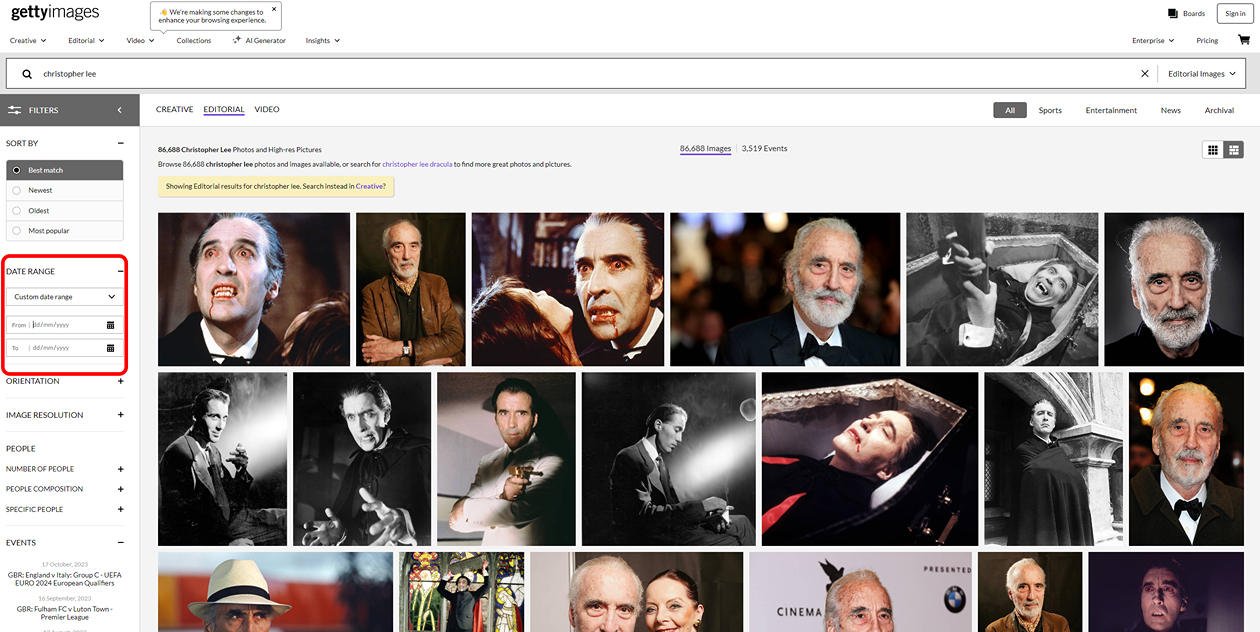Screen dimensions: 1260x632
Task: Select the Entertainment category tab
Action: pyautogui.click(x=1110, y=110)
